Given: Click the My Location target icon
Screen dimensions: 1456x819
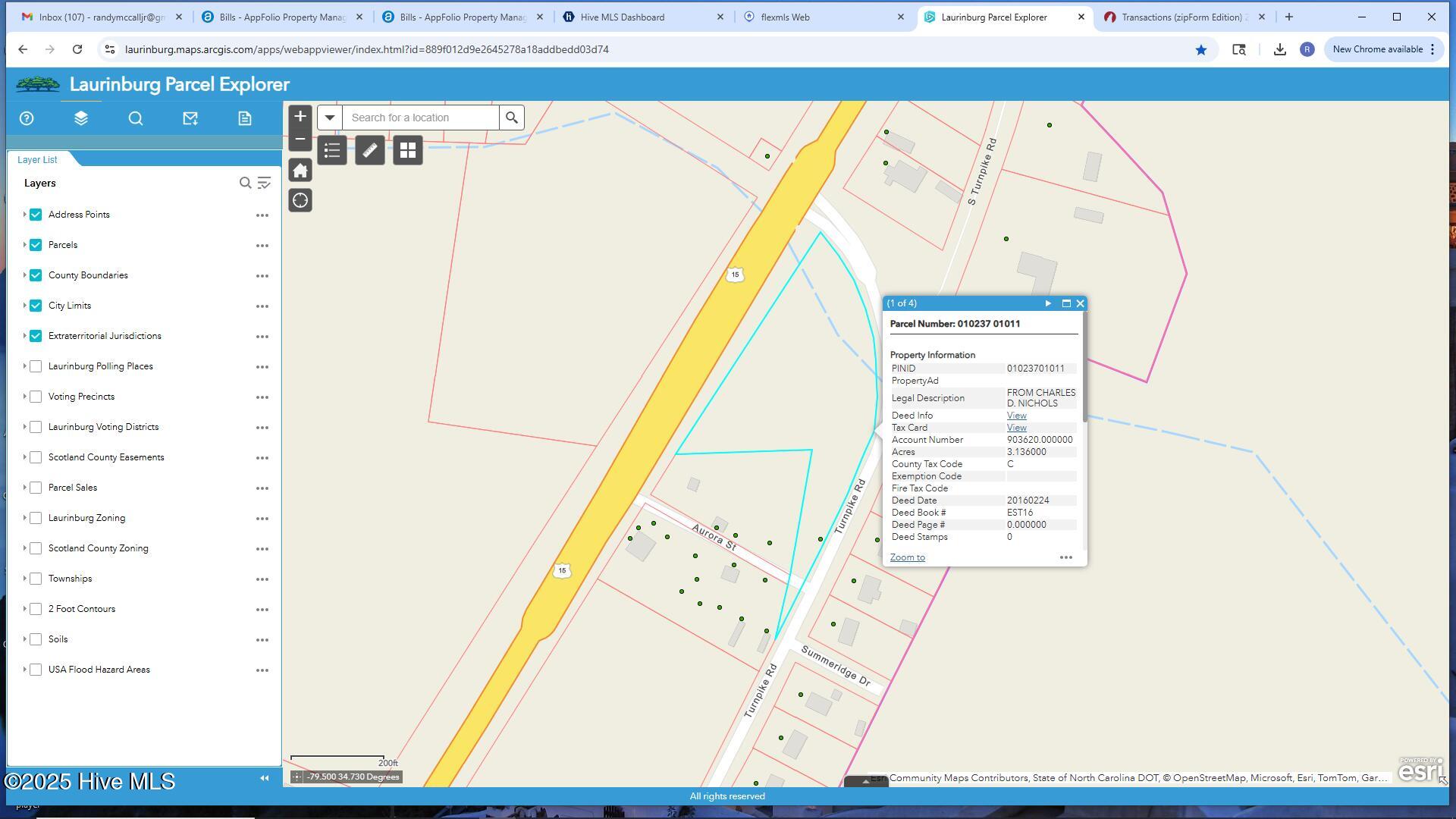Looking at the screenshot, I should pyautogui.click(x=300, y=201).
